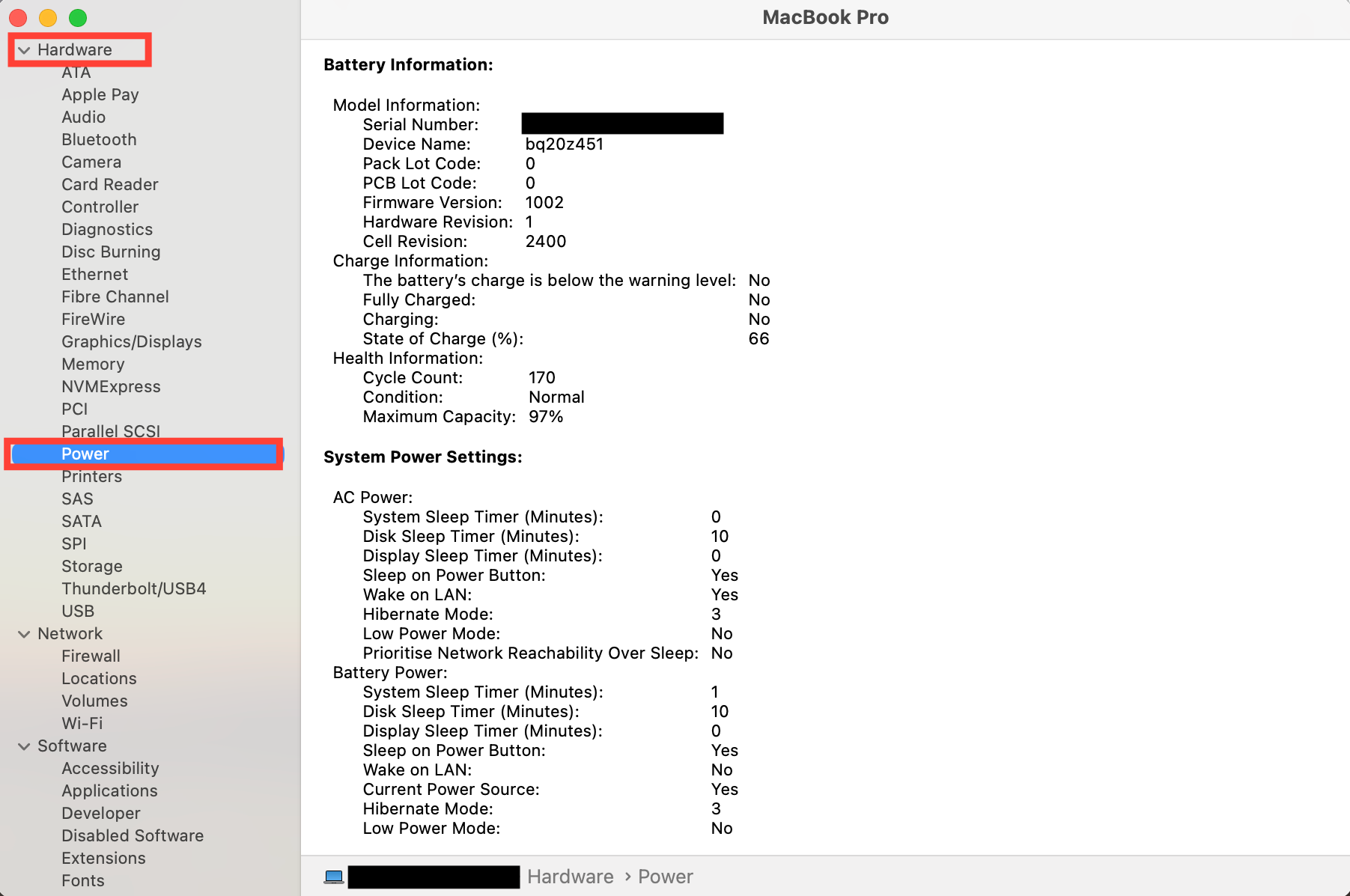This screenshot has width=1350, height=896.
Task: Open the Printers entry
Action: click(x=92, y=477)
